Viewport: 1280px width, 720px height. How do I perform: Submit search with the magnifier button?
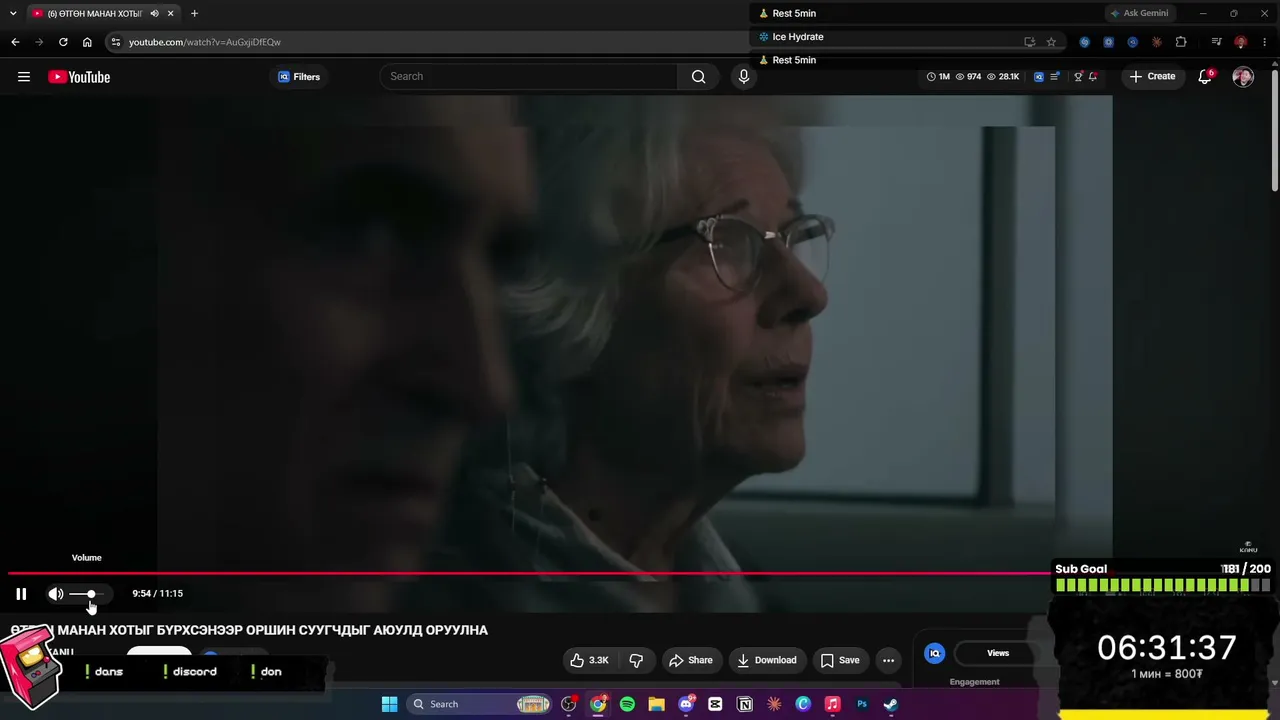point(699,76)
